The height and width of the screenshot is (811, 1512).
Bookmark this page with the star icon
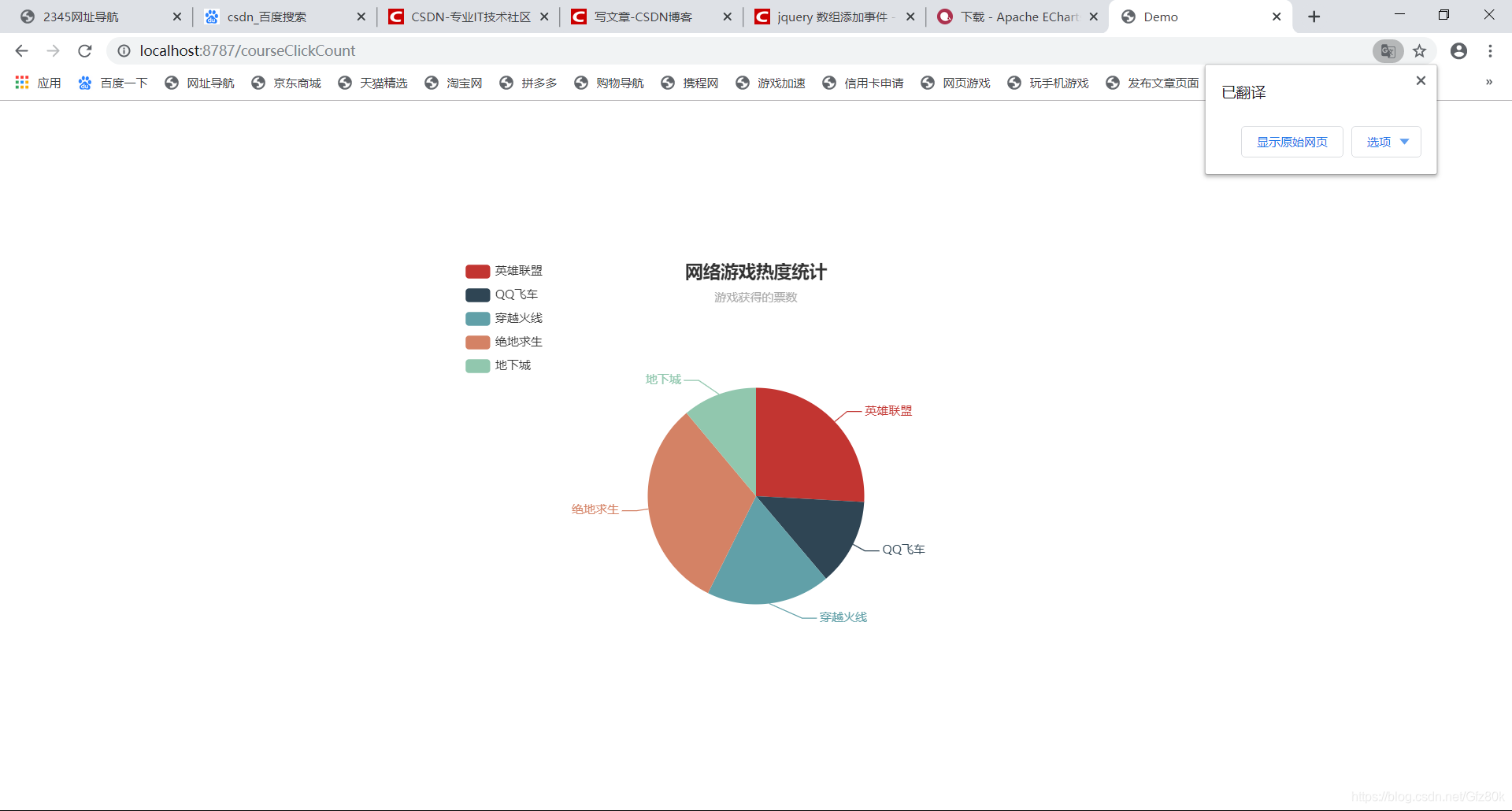coord(1419,51)
